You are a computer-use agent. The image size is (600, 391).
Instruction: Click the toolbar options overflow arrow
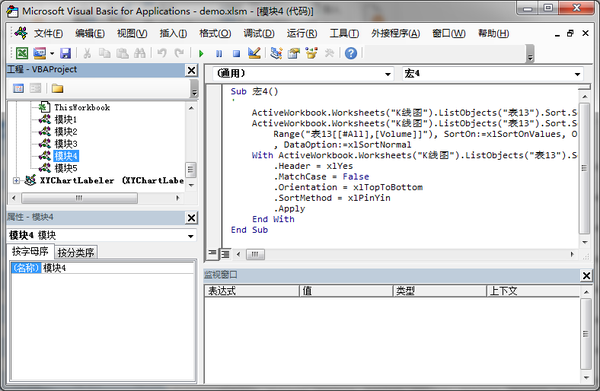530,54
